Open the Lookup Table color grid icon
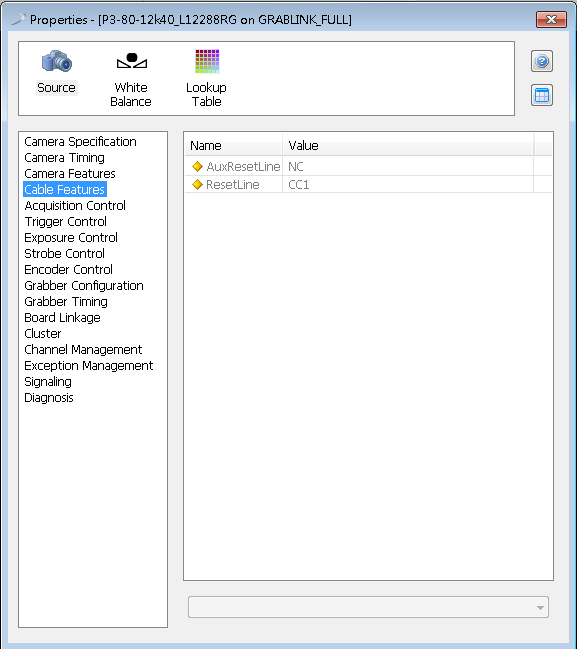 207,61
